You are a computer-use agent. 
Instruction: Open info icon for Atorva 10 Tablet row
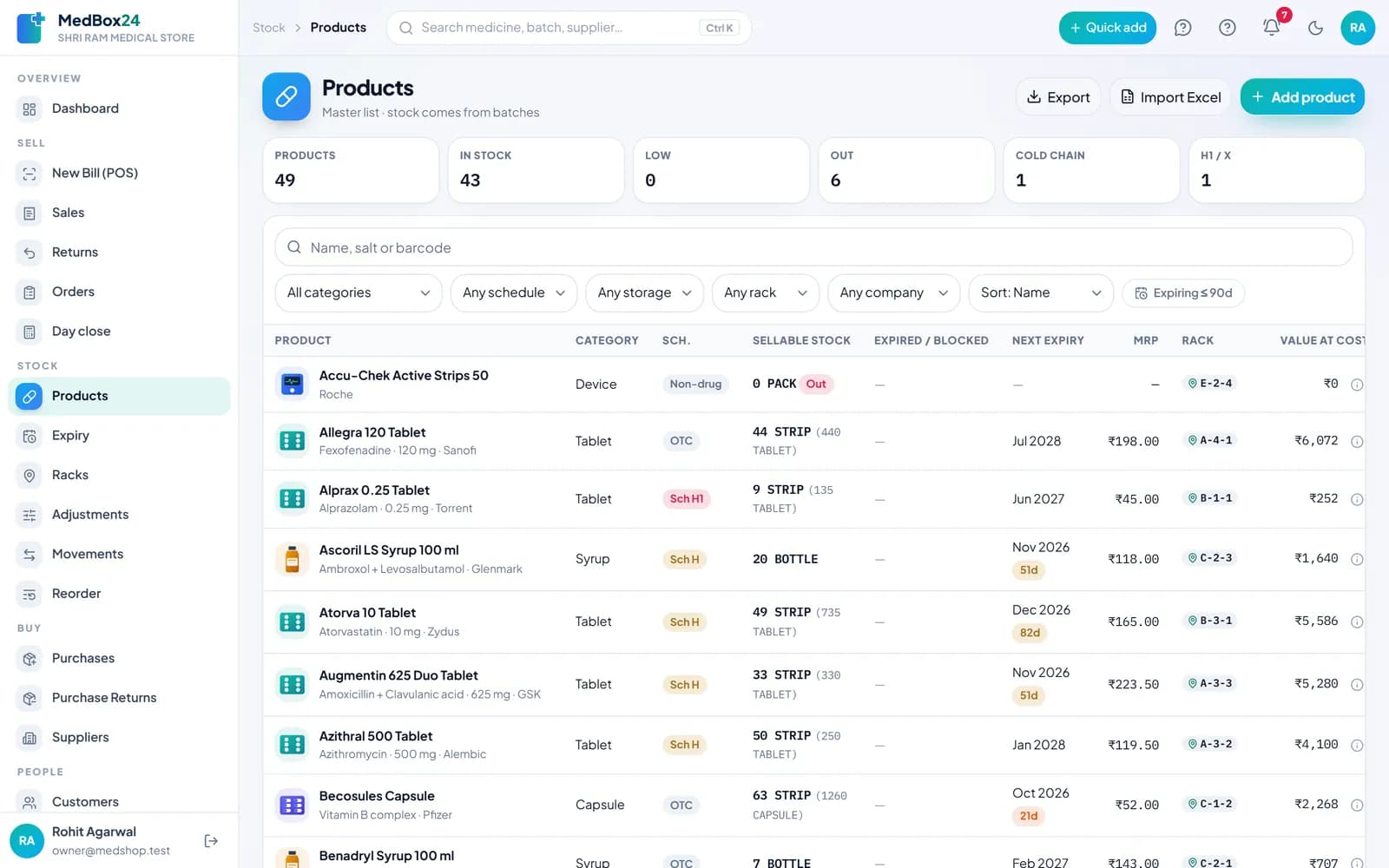point(1357,621)
